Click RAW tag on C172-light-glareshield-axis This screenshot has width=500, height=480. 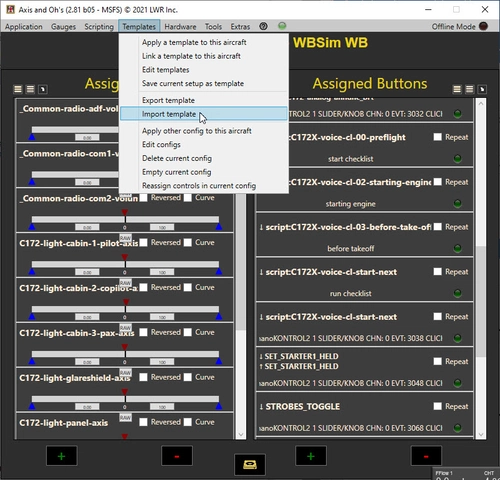(x=125, y=373)
